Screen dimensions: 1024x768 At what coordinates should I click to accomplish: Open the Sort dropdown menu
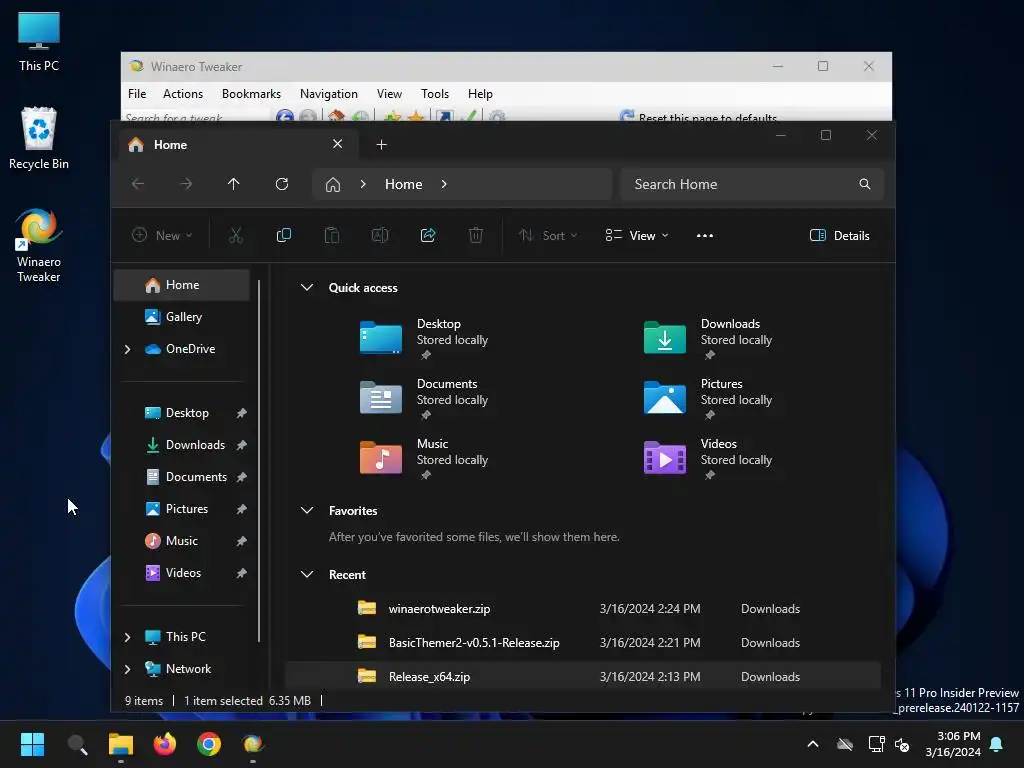point(547,236)
